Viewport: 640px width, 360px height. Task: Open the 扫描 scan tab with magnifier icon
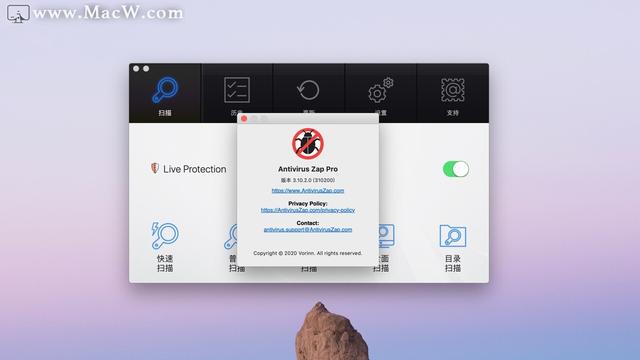(x=165, y=94)
